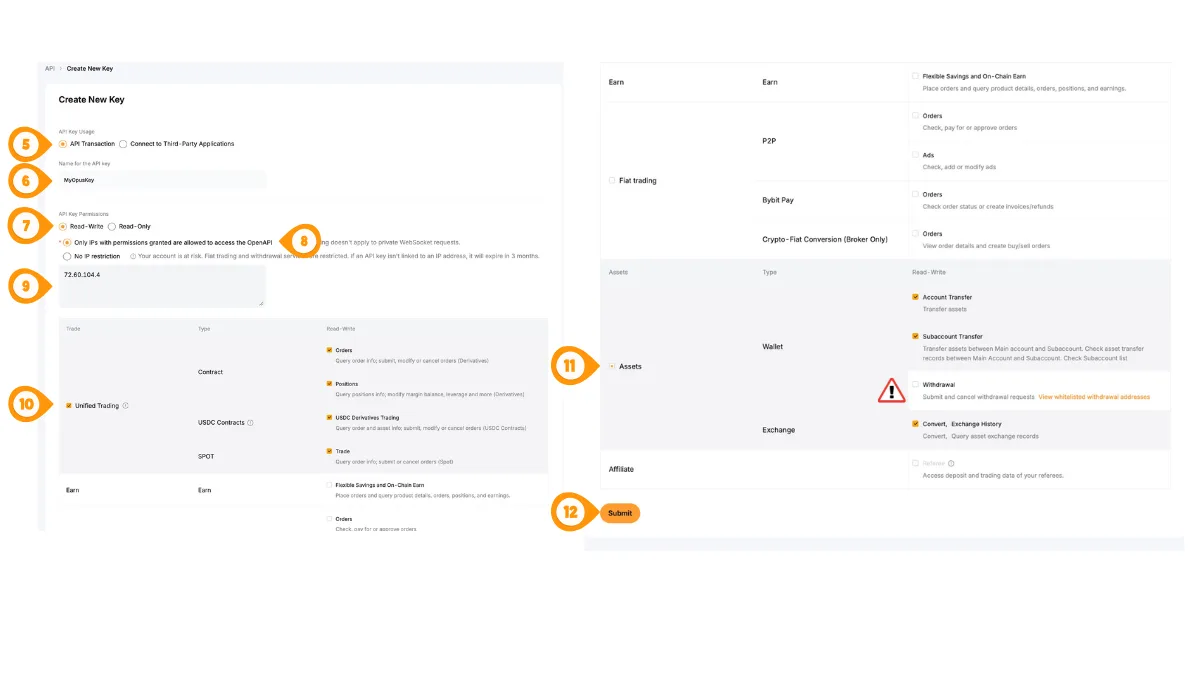Image resolution: width=1200 pixels, height=675 pixels.
Task: Click the text area resize handle
Action: point(262,303)
